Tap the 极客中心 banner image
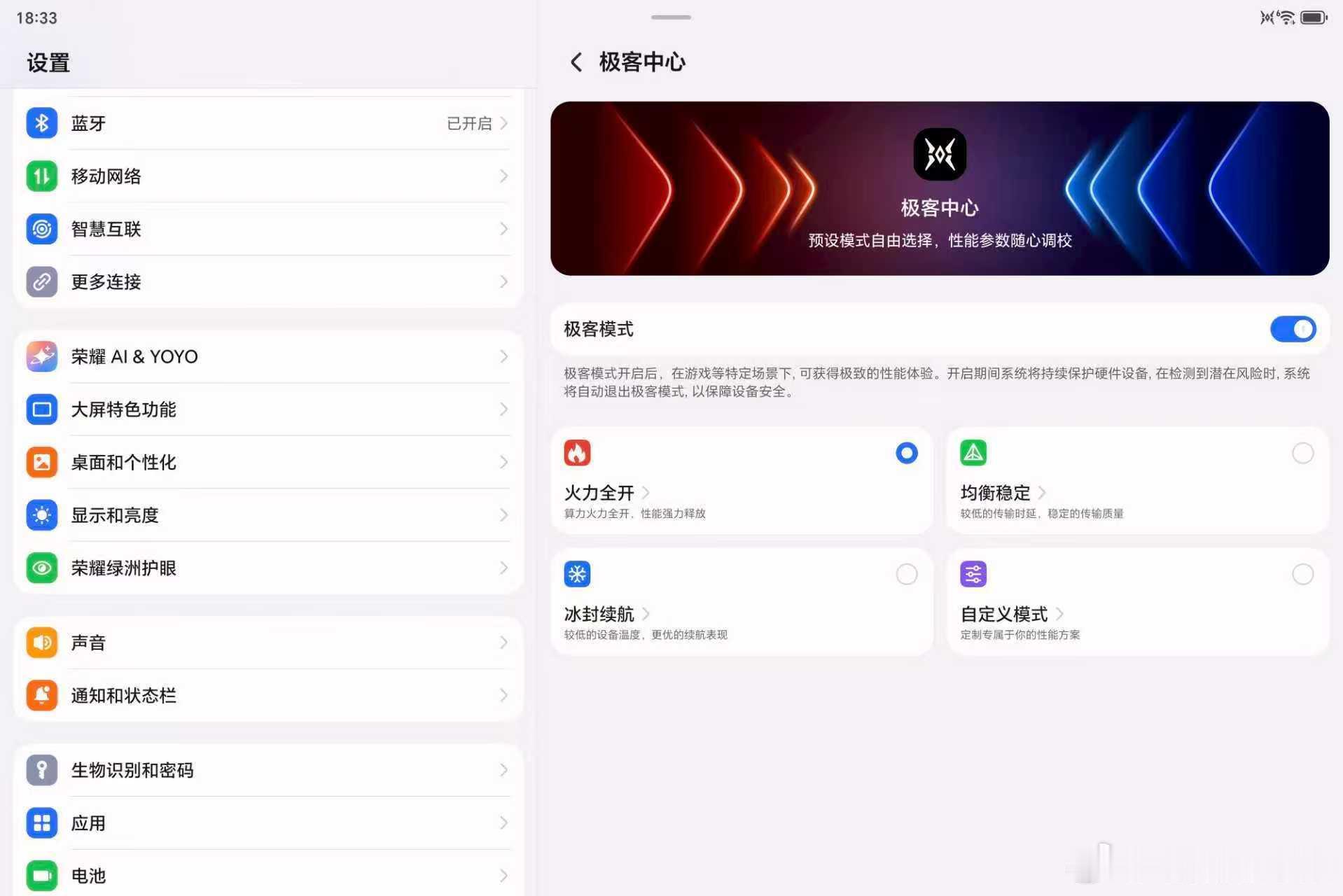Image resolution: width=1343 pixels, height=896 pixels. pyautogui.click(x=940, y=188)
